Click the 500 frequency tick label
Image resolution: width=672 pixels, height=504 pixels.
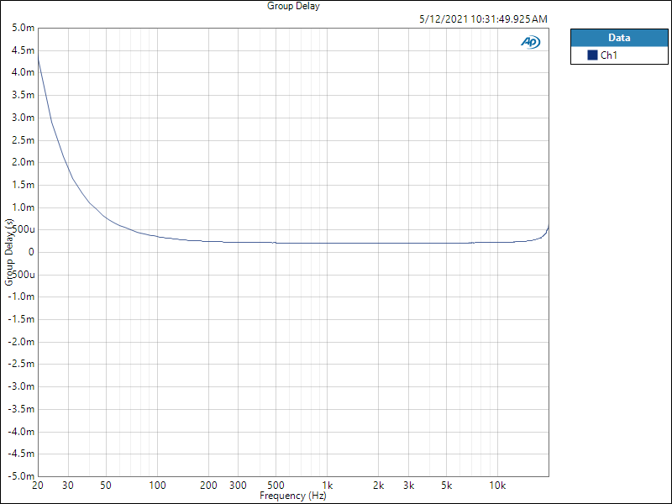click(x=276, y=486)
